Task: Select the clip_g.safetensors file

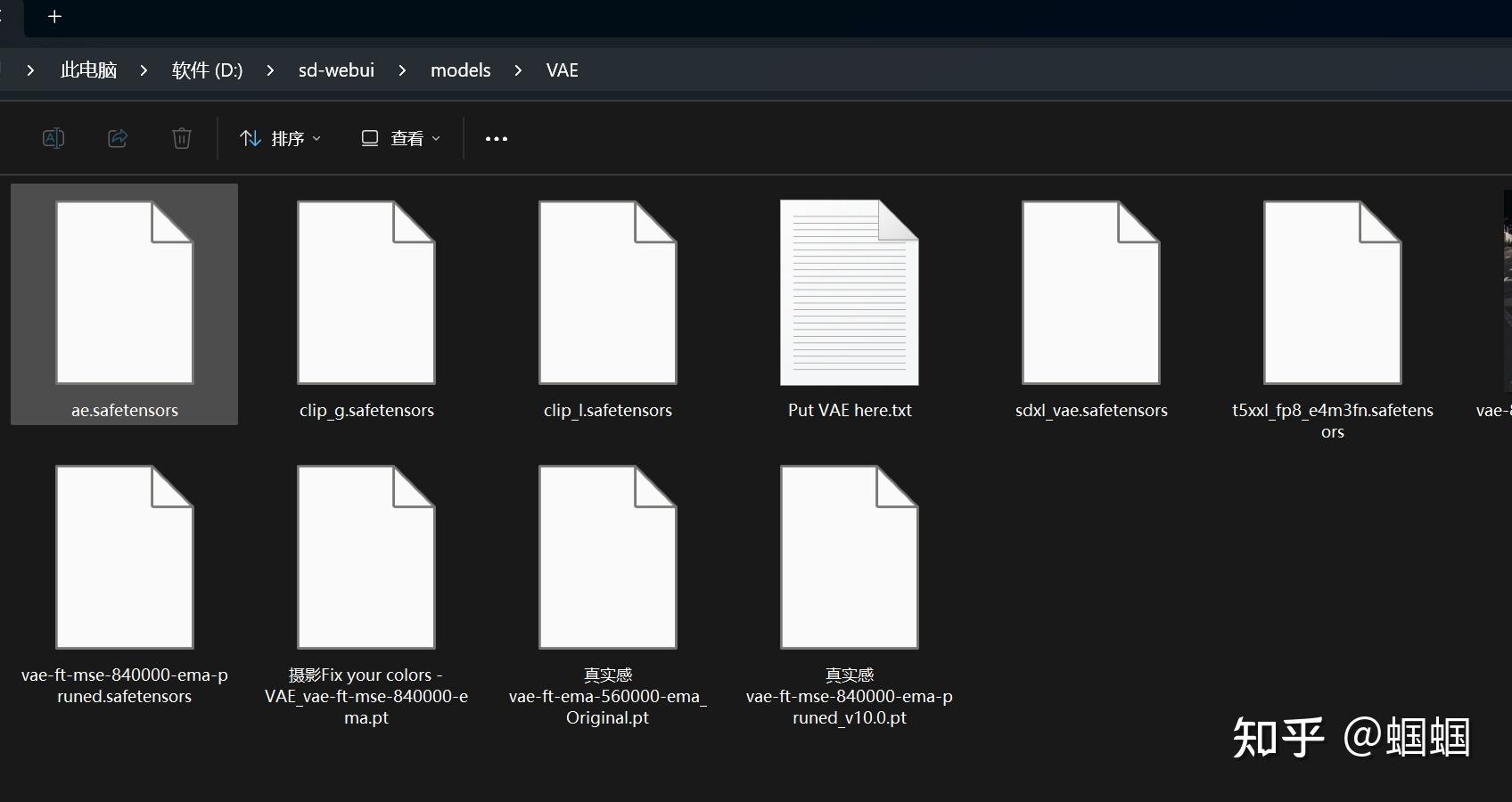Action: tap(366, 292)
